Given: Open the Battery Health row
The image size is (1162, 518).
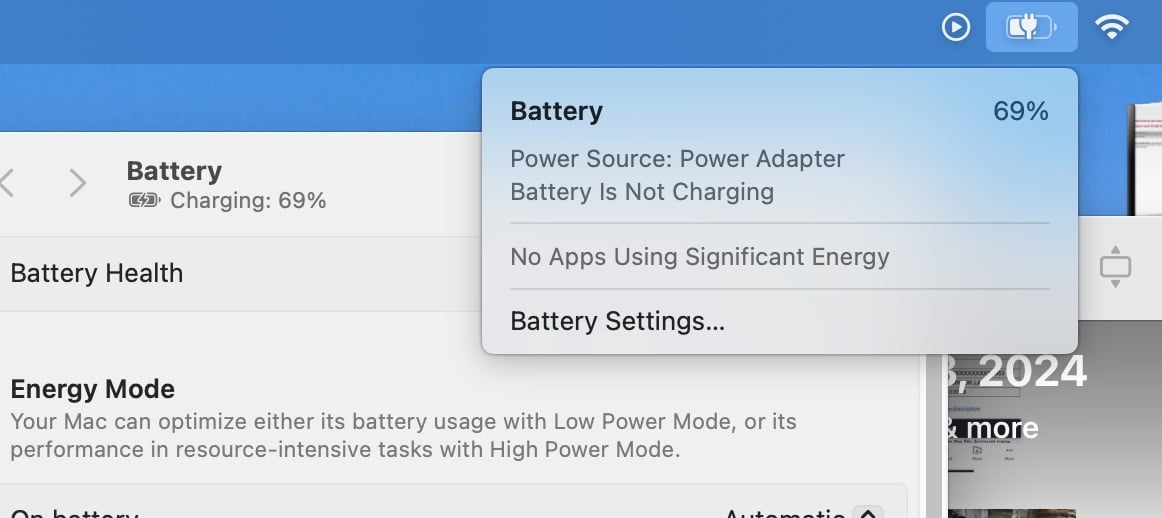Looking at the screenshot, I should (97, 273).
